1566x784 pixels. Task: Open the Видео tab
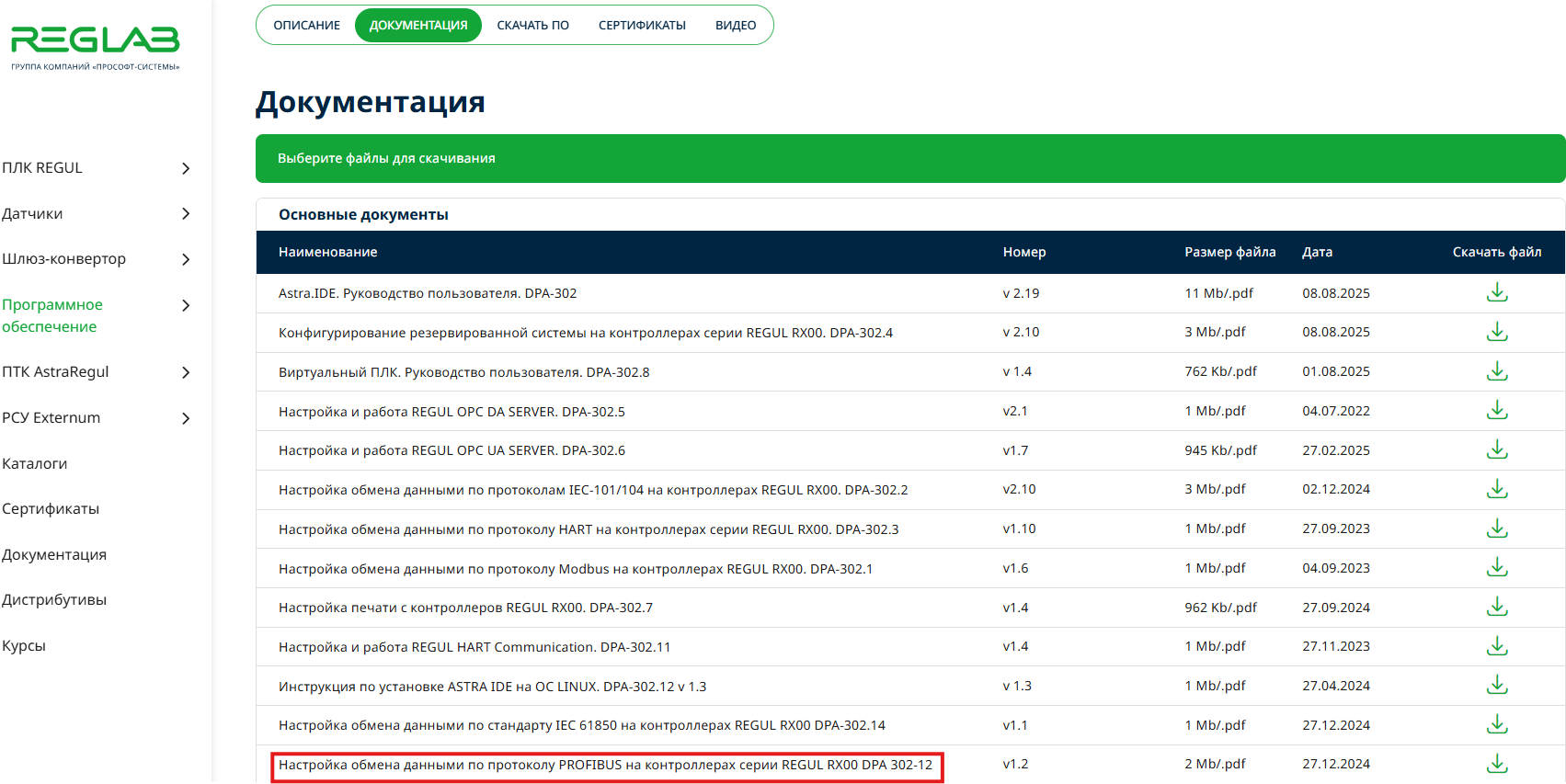click(x=736, y=26)
